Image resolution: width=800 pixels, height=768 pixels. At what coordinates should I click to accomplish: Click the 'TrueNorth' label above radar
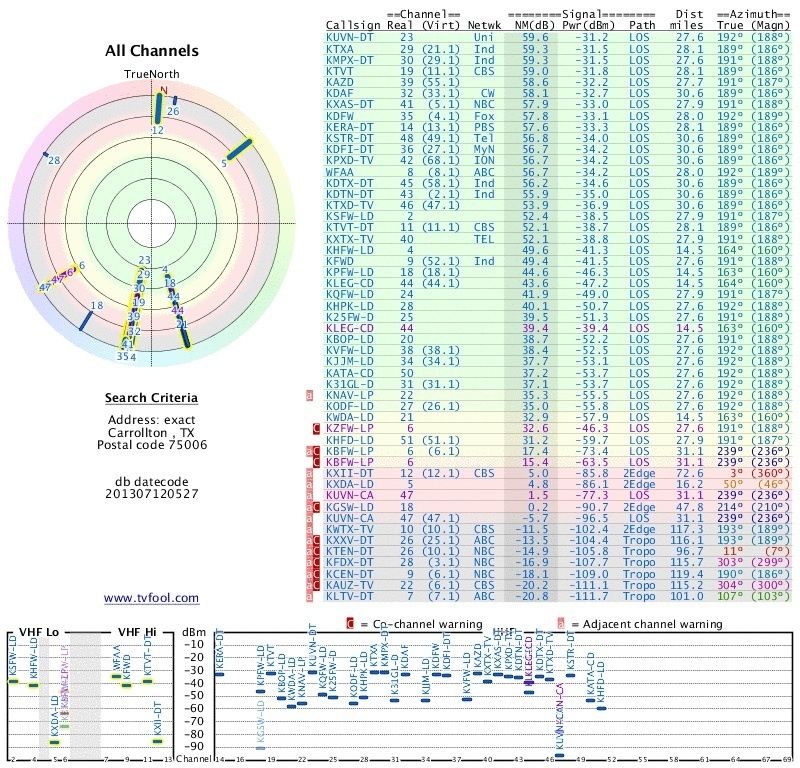tap(152, 75)
